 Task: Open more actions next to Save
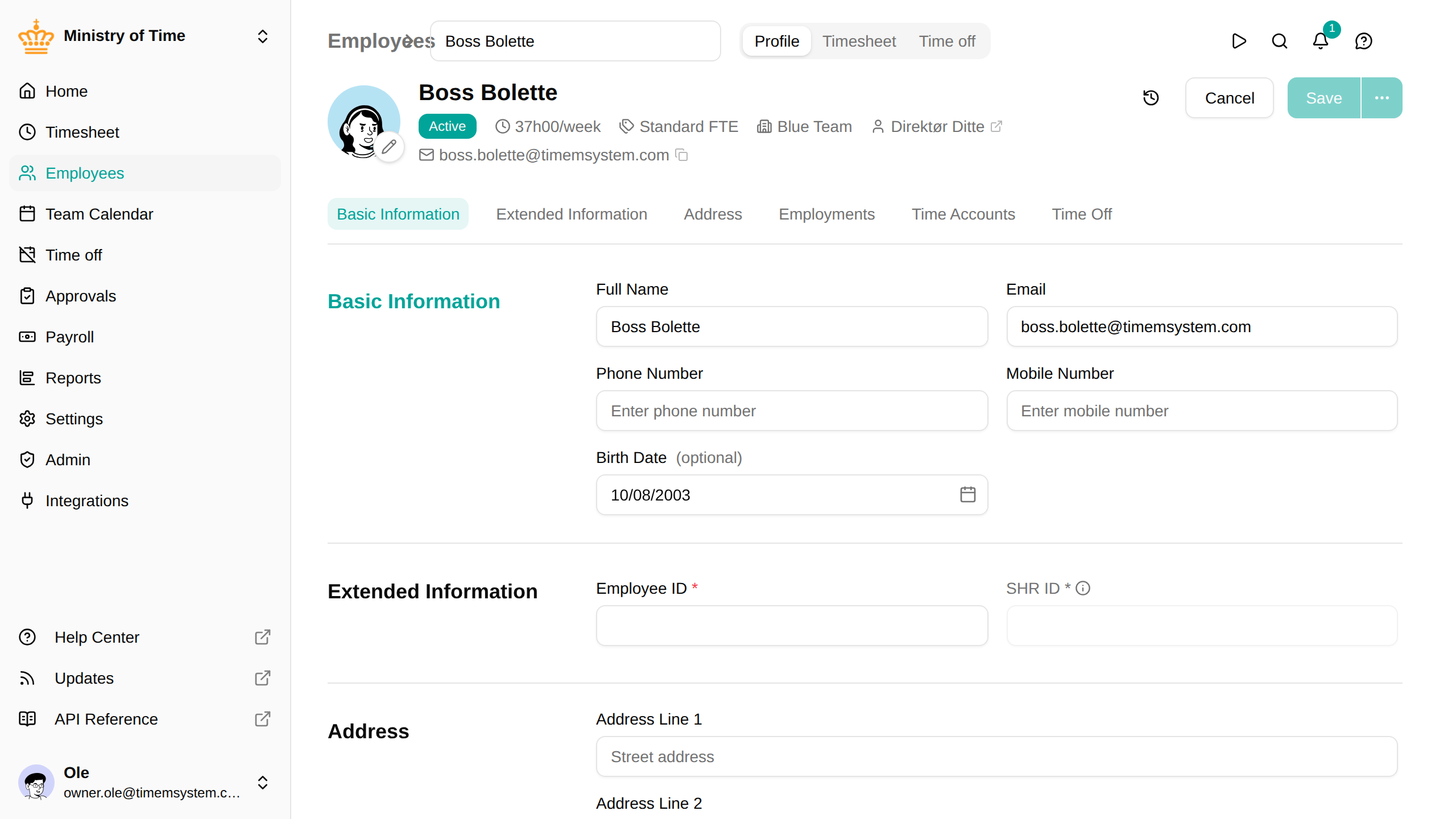pos(1382,98)
